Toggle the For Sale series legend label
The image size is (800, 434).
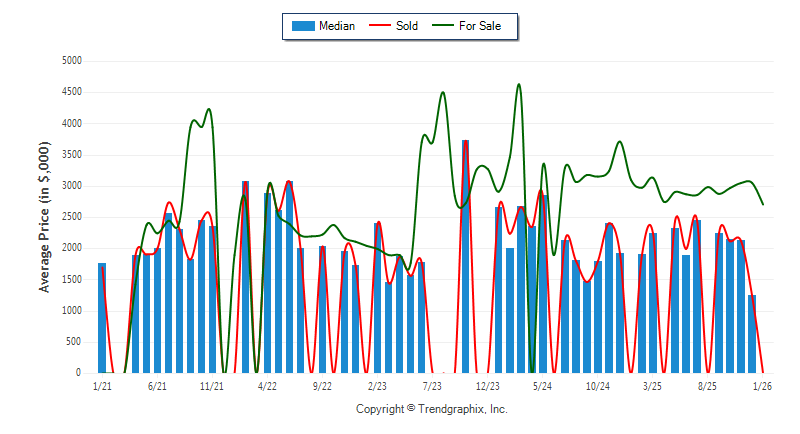pyautogui.click(x=480, y=26)
